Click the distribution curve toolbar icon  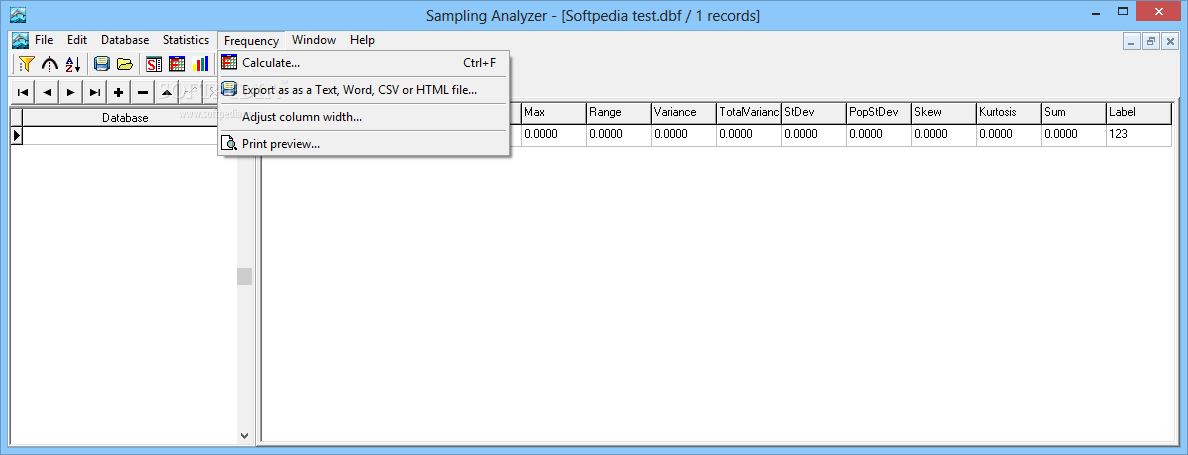49,64
